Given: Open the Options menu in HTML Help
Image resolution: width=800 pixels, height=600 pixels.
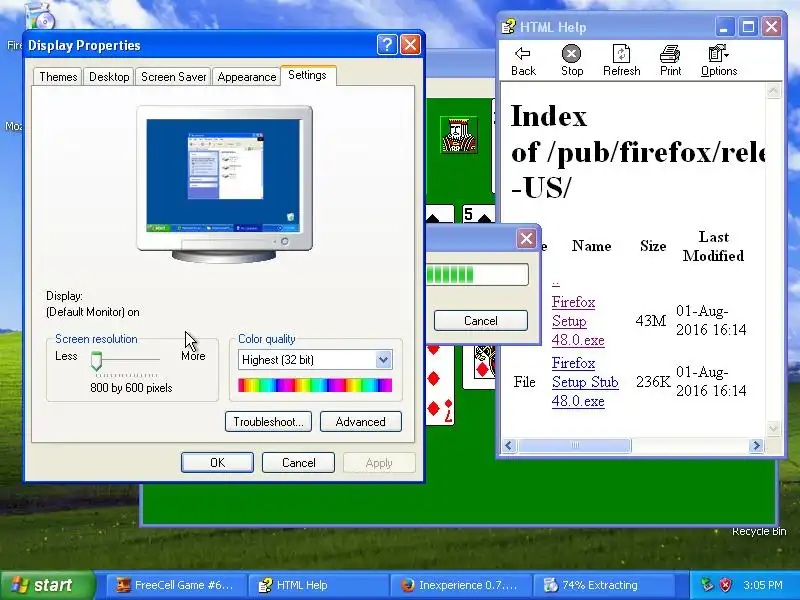Looking at the screenshot, I should tap(718, 61).
